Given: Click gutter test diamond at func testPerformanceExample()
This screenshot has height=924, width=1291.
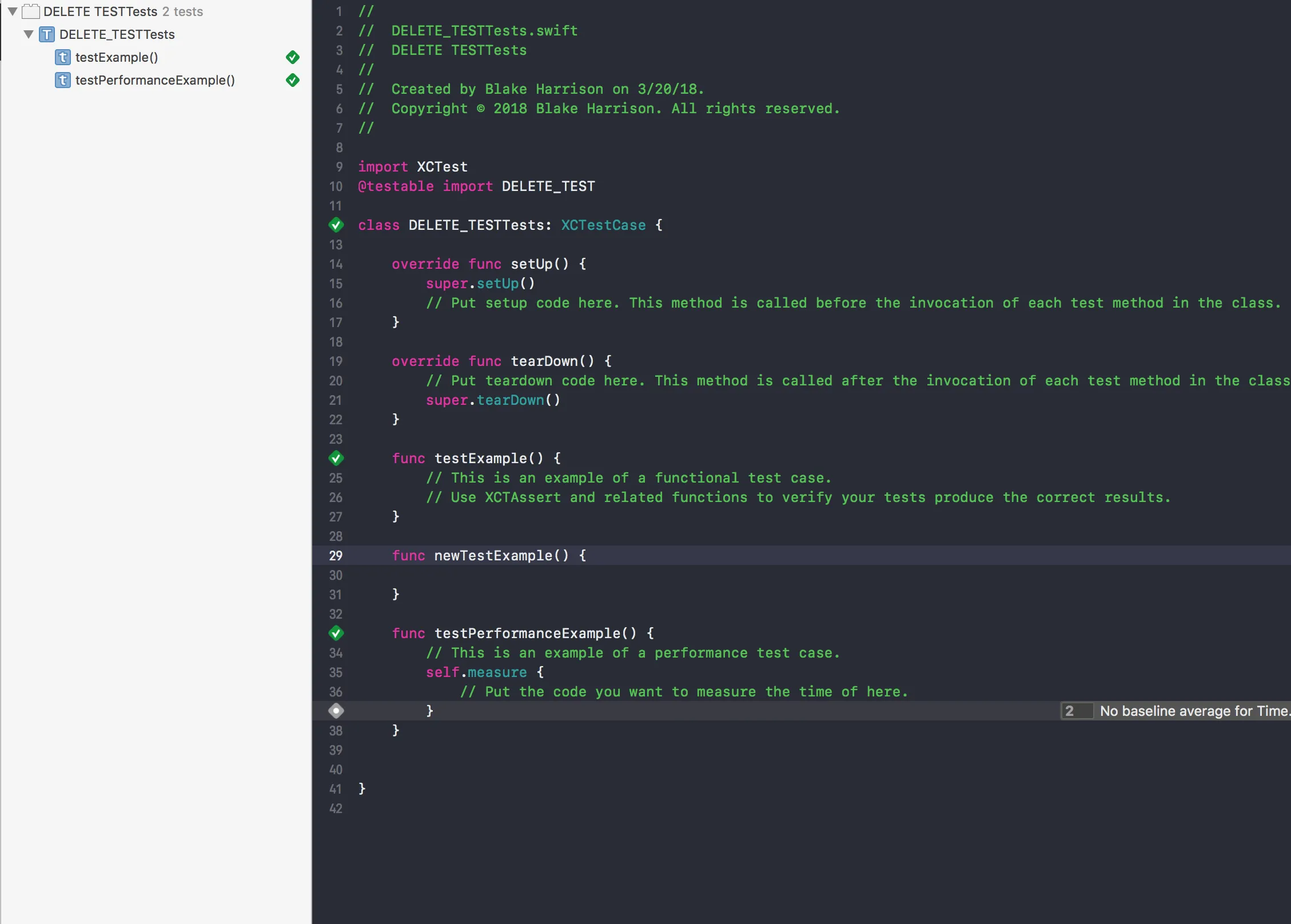Looking at the screenshot, I should (x=336, y=634).
